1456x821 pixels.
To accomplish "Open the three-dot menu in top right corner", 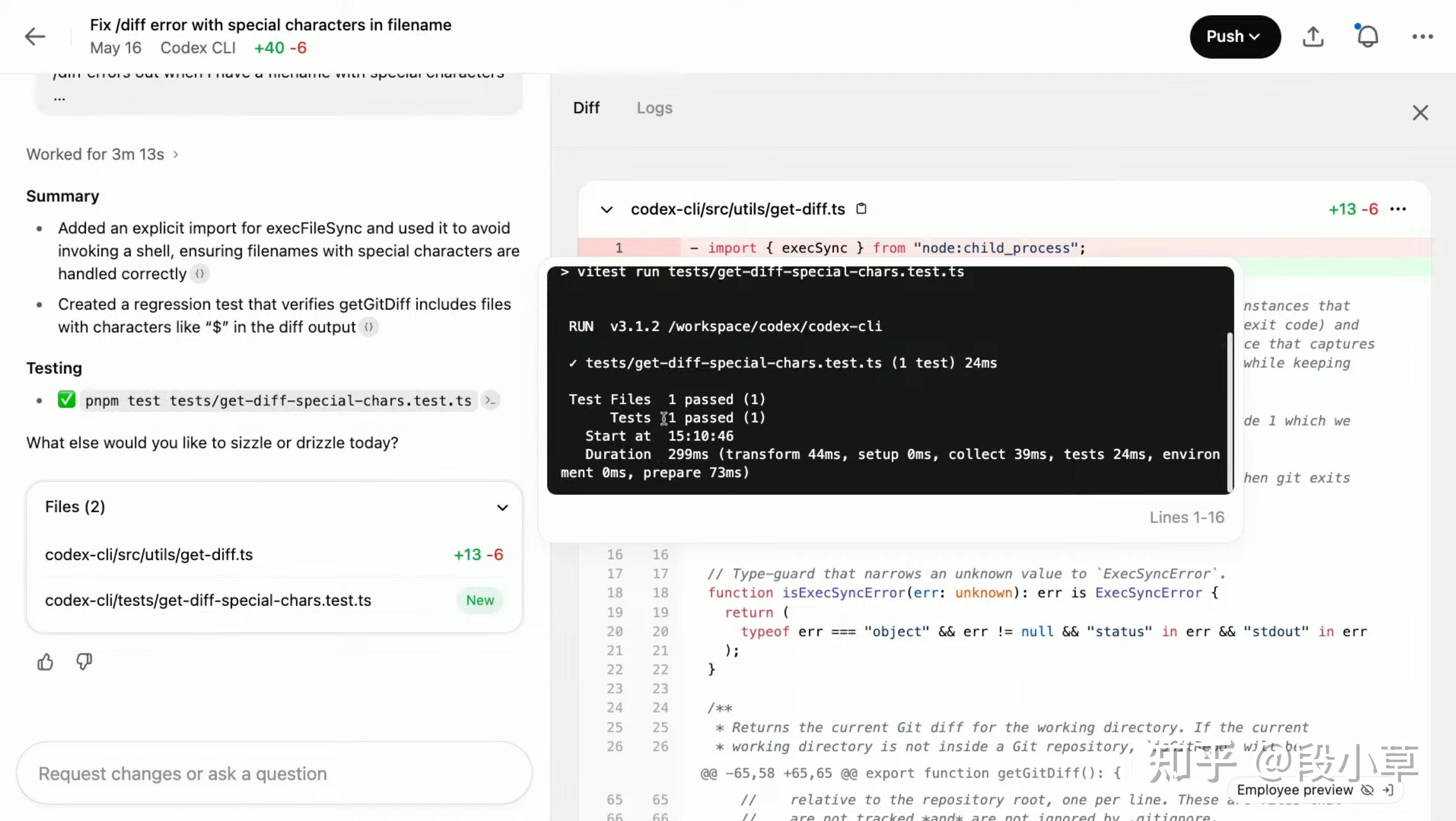I will (x=1422, y=36).
